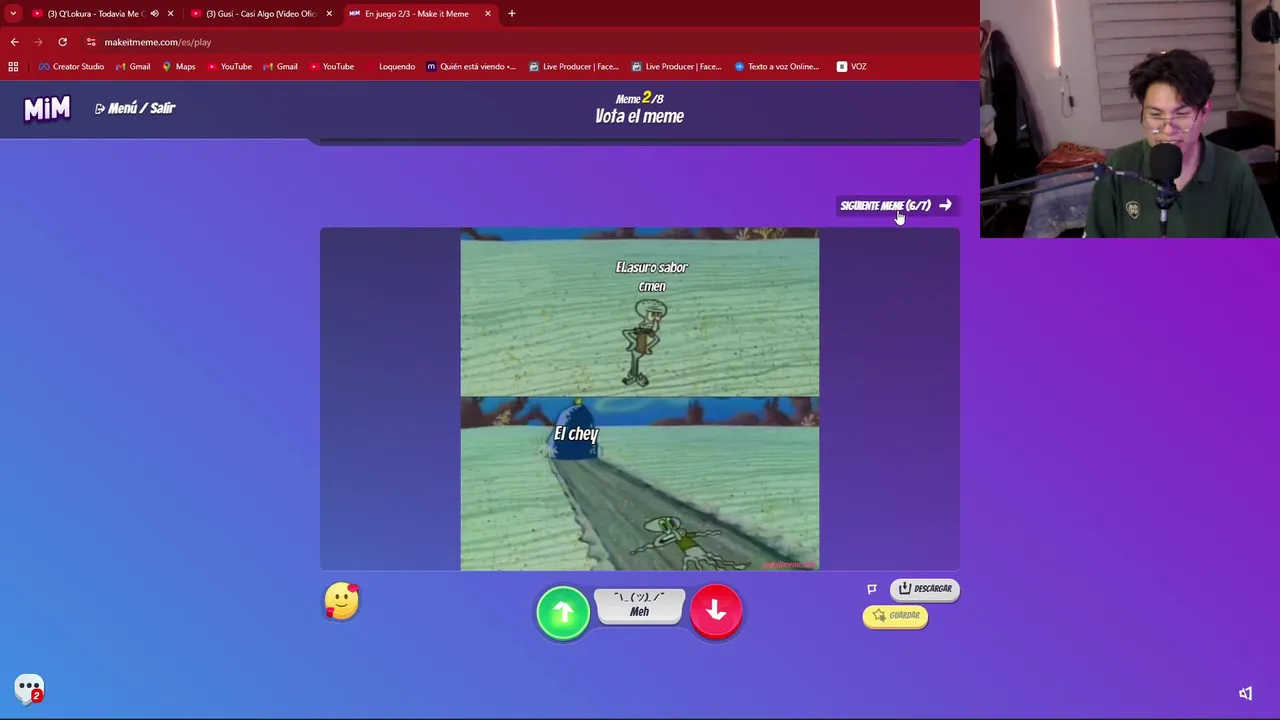
Task: Downvote the meme with red arrow
Action: 716,612
